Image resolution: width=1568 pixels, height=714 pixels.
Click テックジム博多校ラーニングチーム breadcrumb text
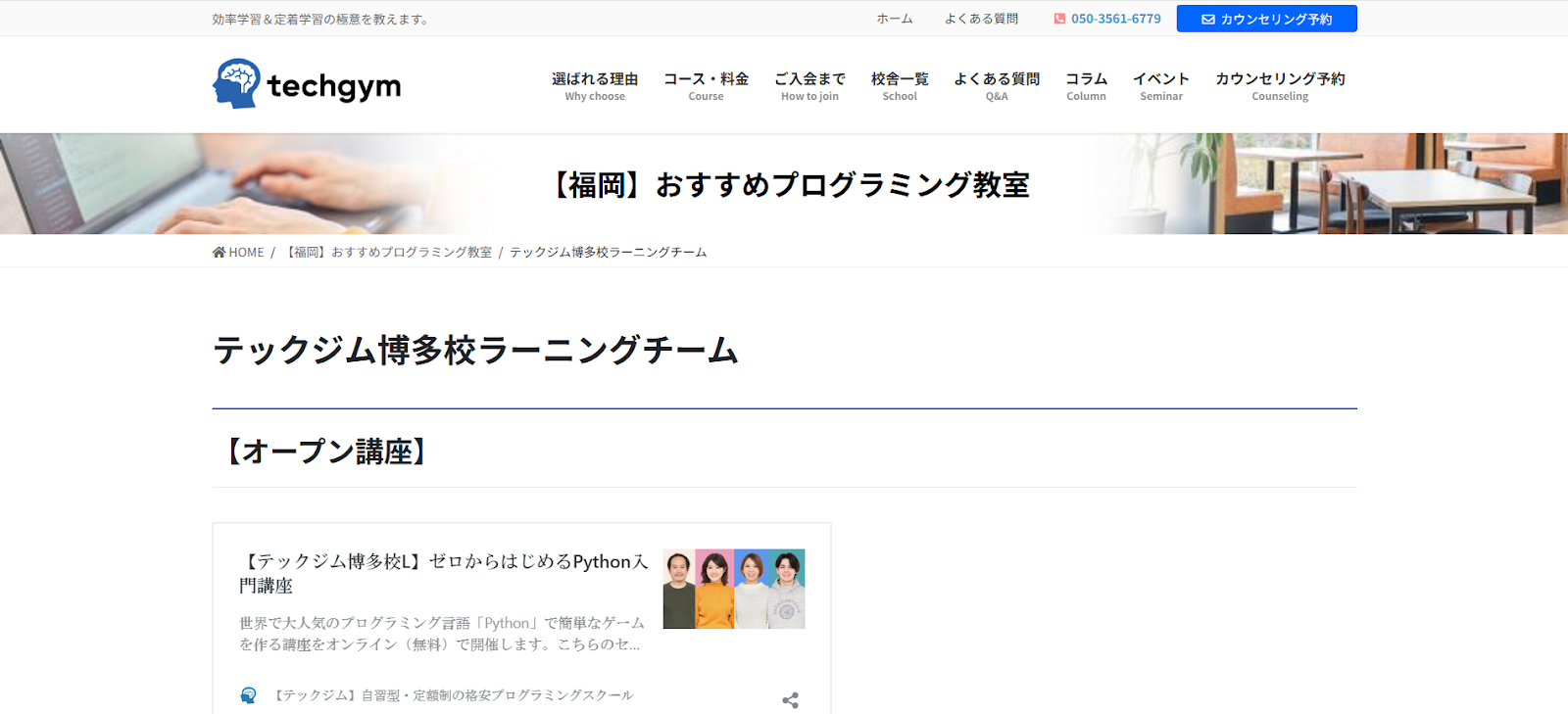tap(608, 253)
